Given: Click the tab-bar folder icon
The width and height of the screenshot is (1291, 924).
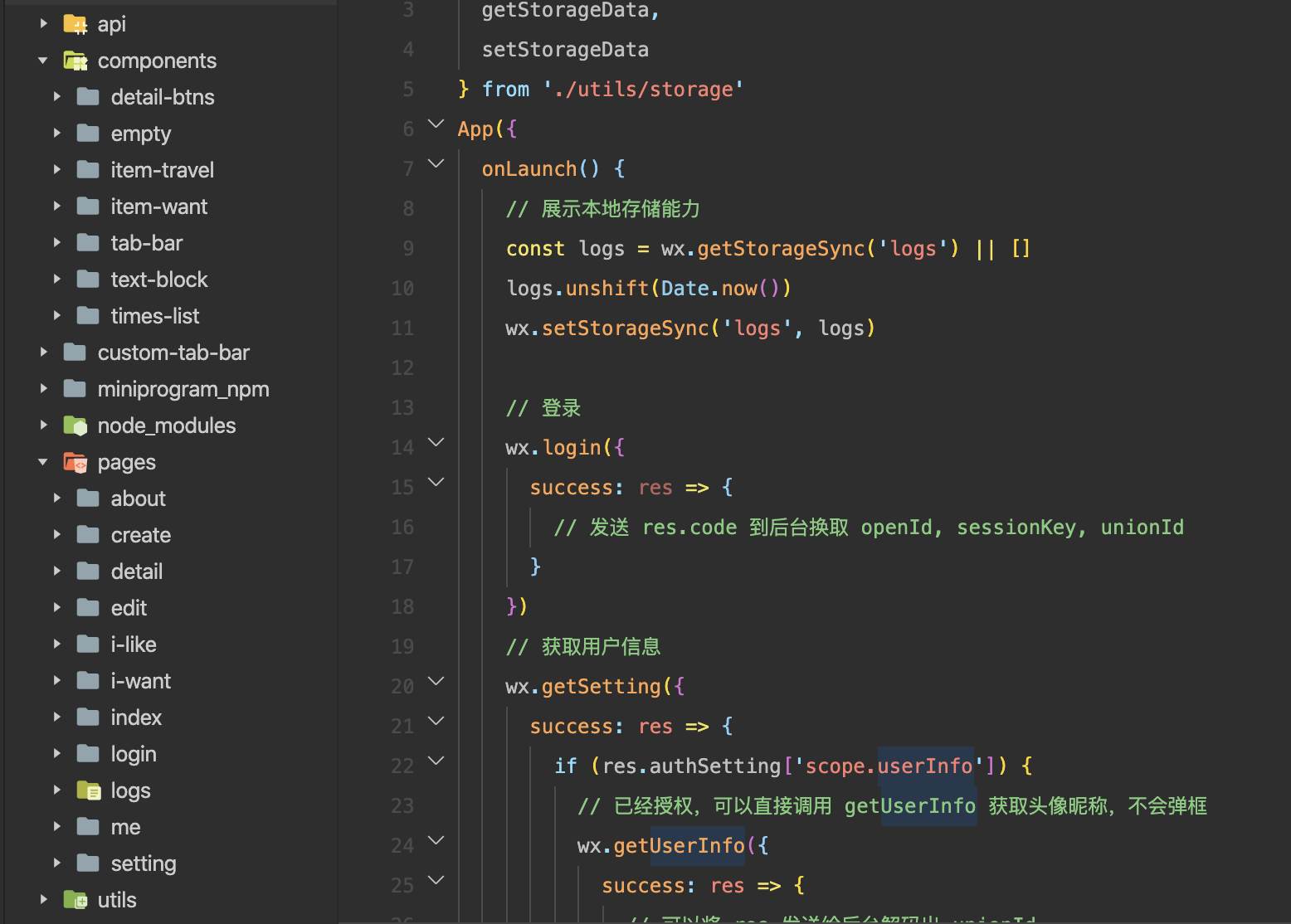Looking at the screenshot, I should [x=88, y=243].
